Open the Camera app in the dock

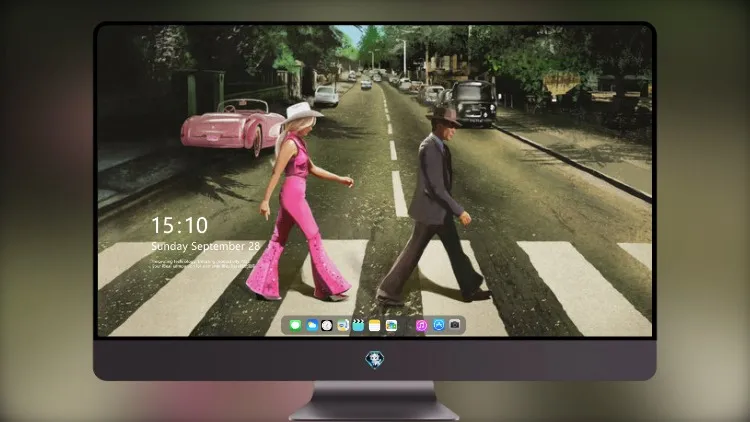(x=455, y=325)
